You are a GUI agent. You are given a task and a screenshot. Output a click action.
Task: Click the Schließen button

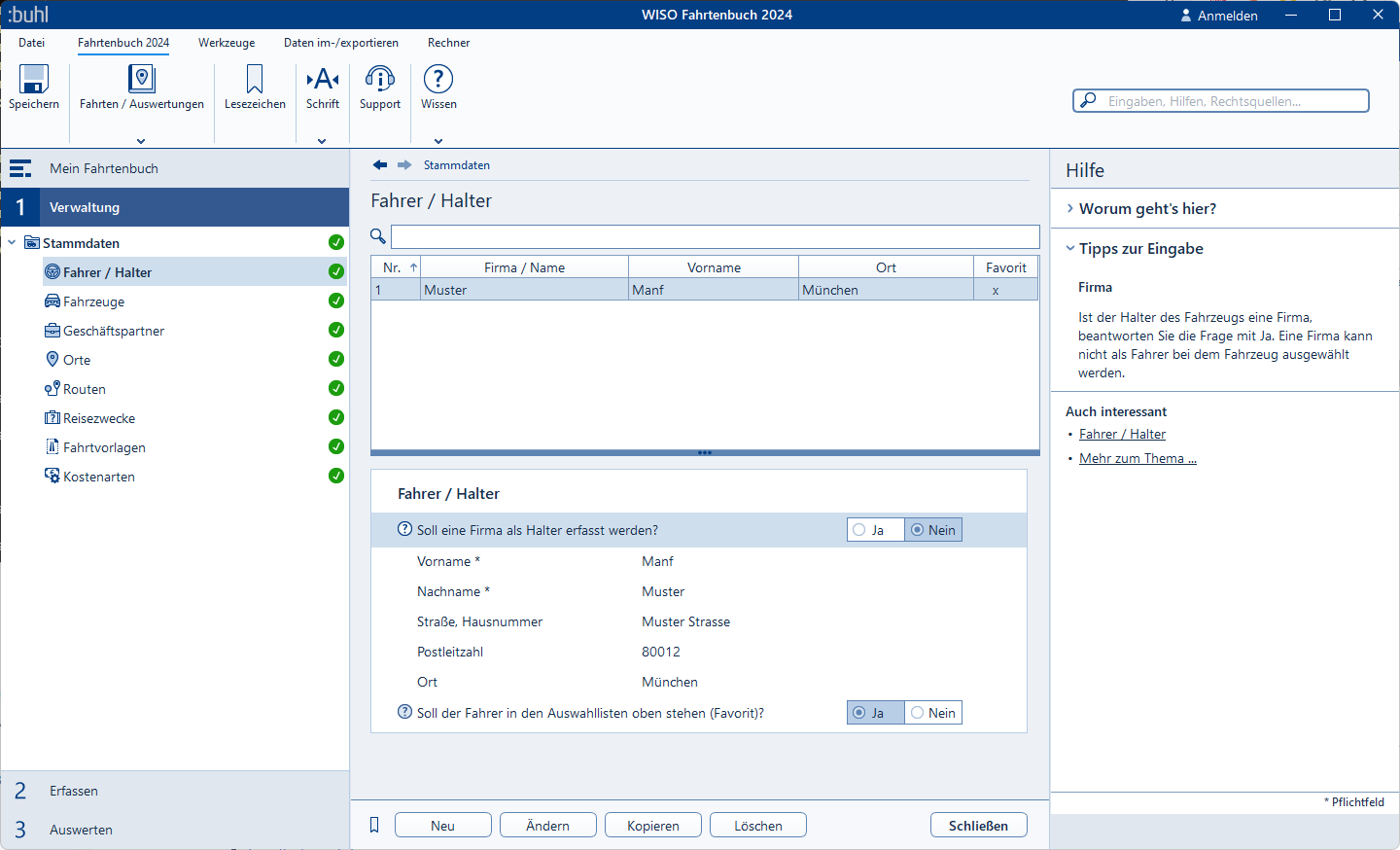coord(979,825)
